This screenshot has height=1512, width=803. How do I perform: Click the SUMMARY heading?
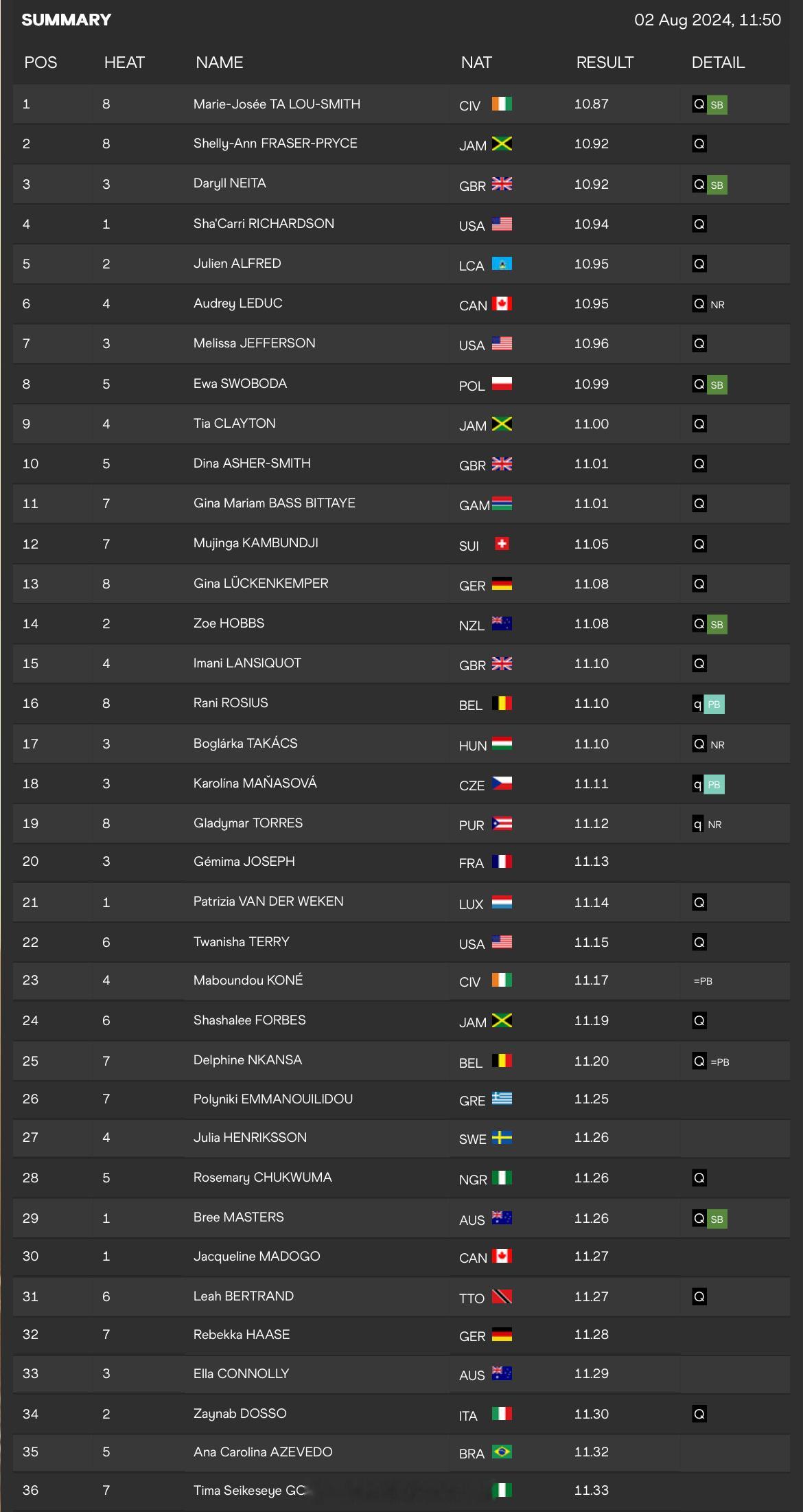[x=66, y=20]
